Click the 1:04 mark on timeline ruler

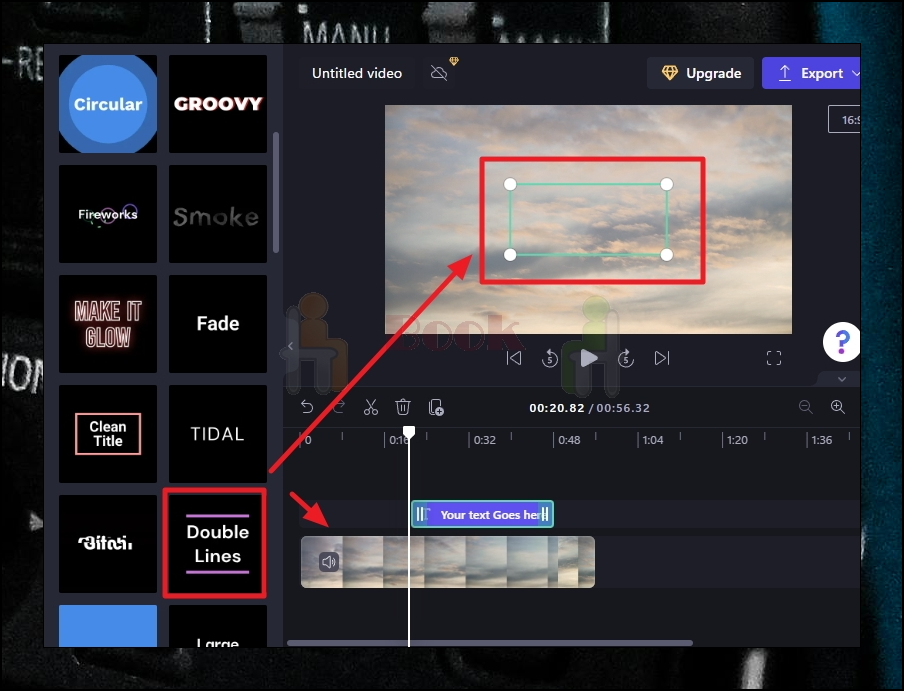tap(653, 440)
